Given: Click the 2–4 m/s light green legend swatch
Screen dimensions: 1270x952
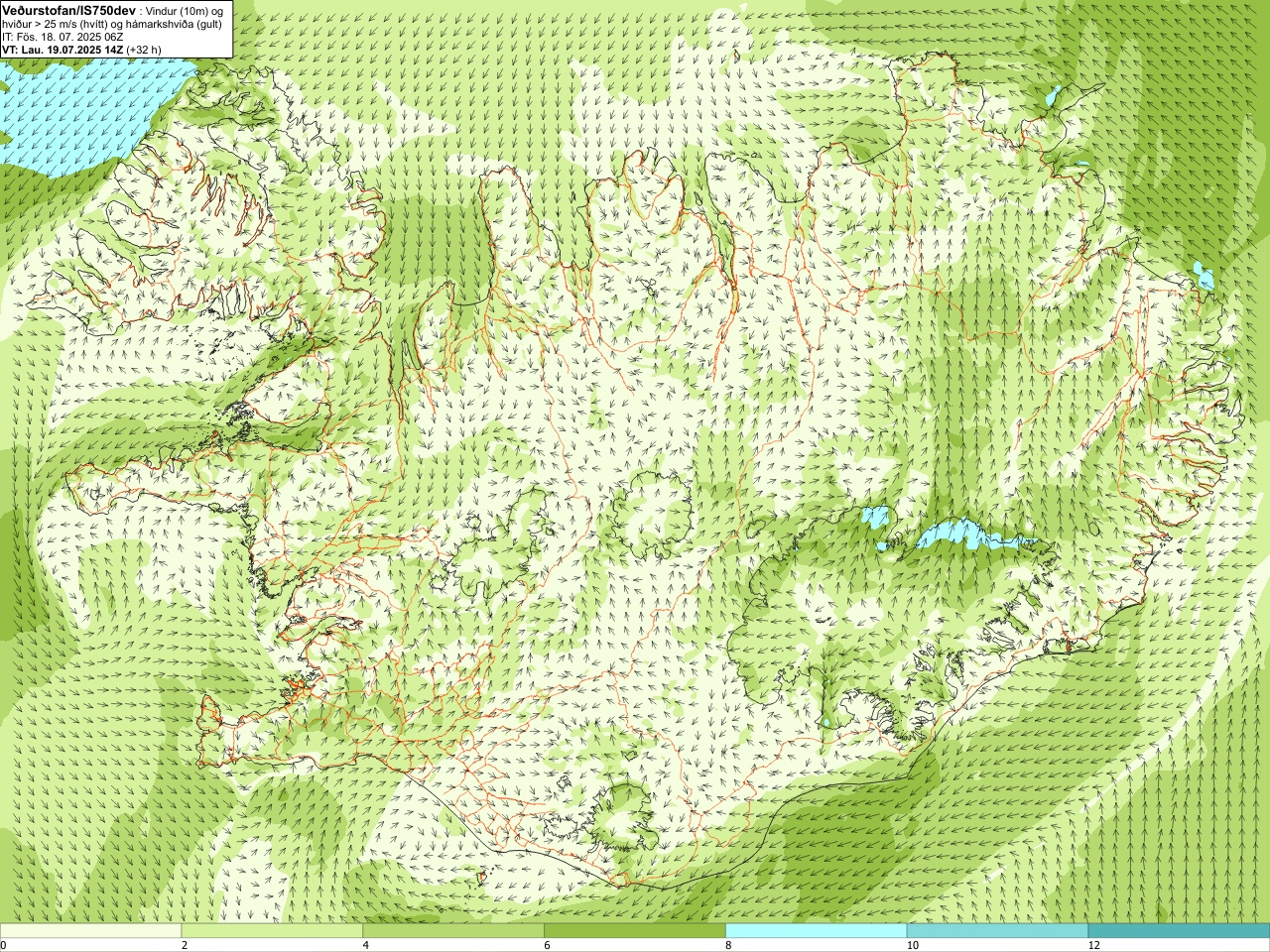Looking at the screenshot, I should tap(272, 931).
